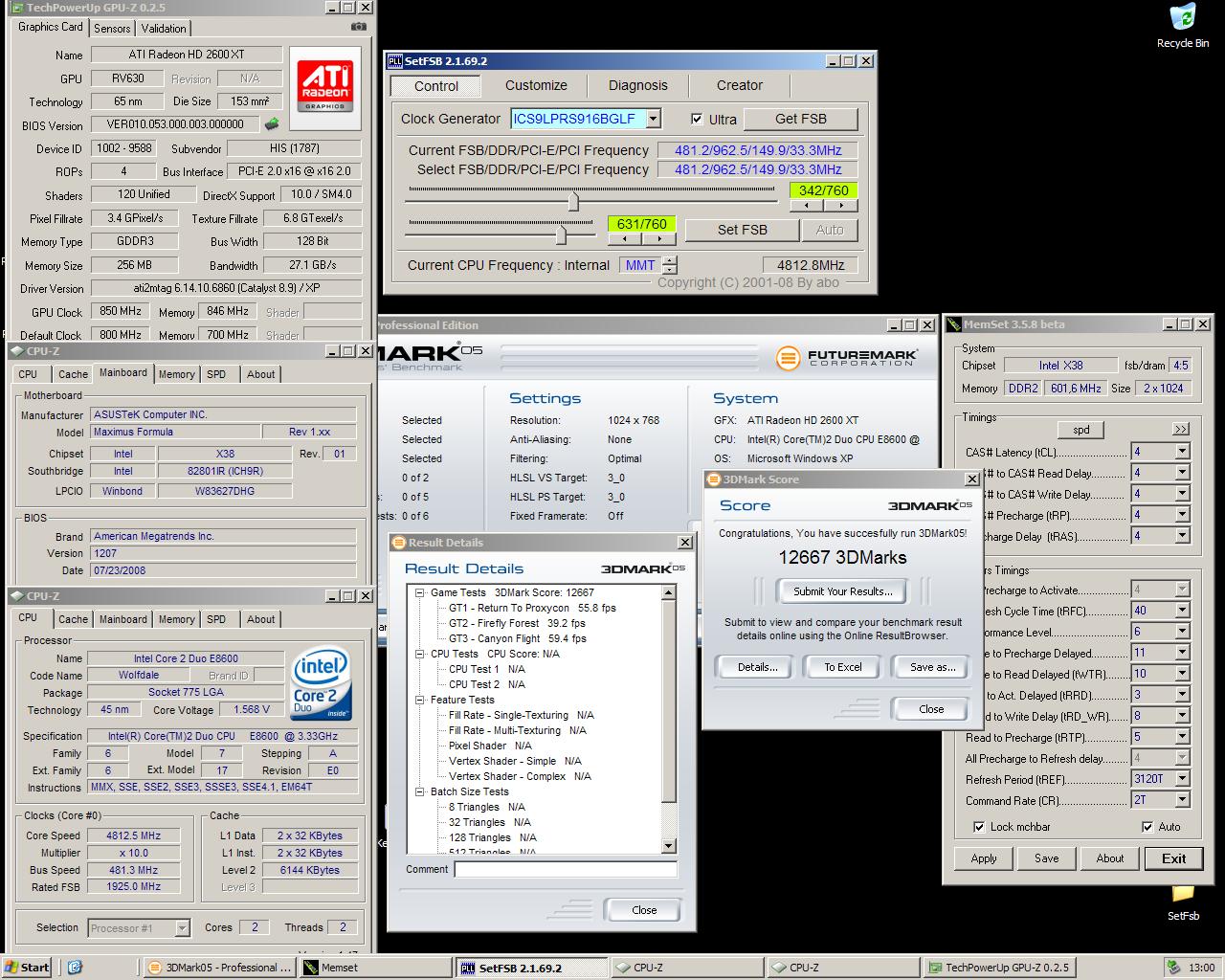Click the spd button in MemSet
1225x980 pixels.
1081,430
